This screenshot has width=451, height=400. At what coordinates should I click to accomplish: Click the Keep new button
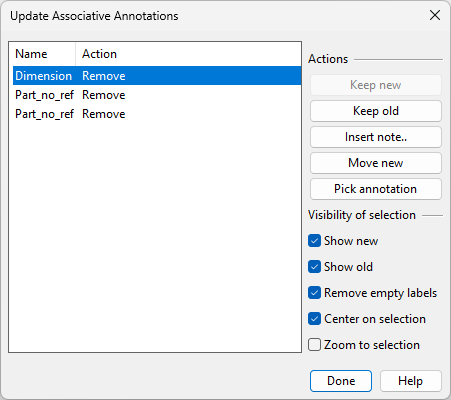[376, 85]
